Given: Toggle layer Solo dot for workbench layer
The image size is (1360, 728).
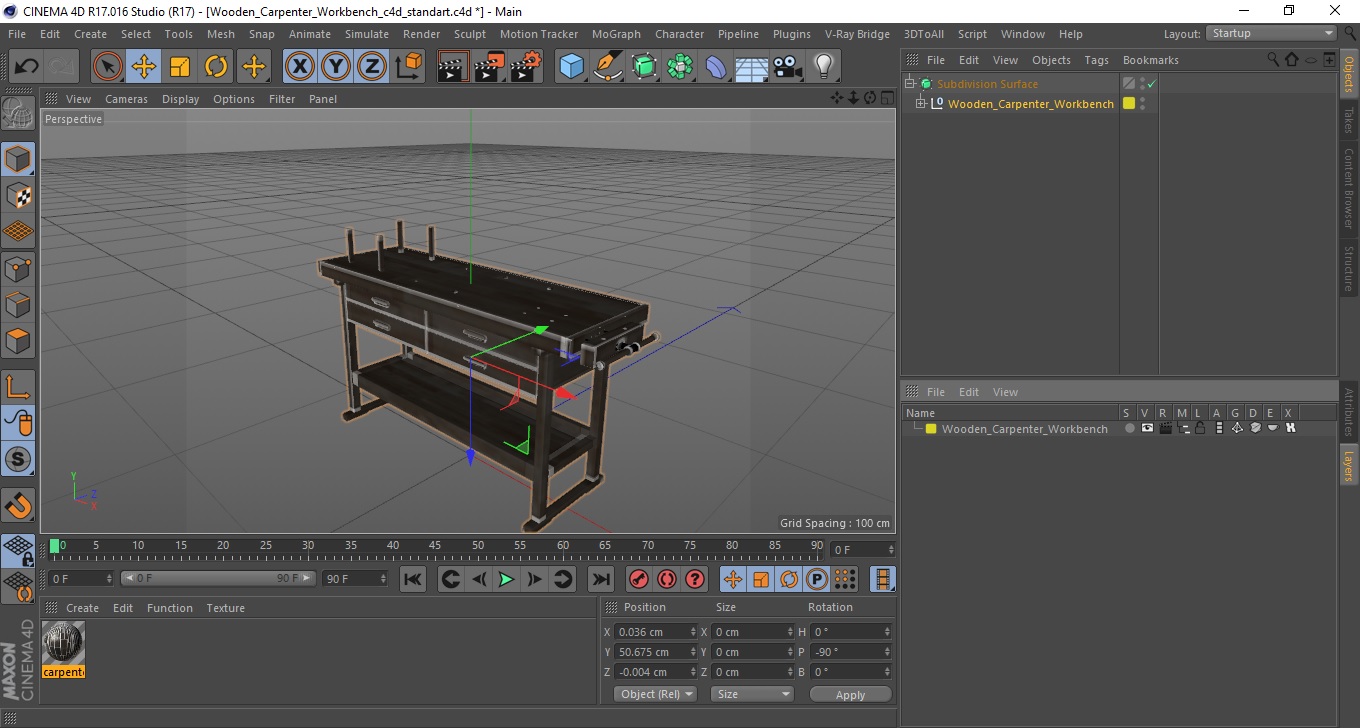Looking at the screenshot, I should click(x=1129, y=429).
